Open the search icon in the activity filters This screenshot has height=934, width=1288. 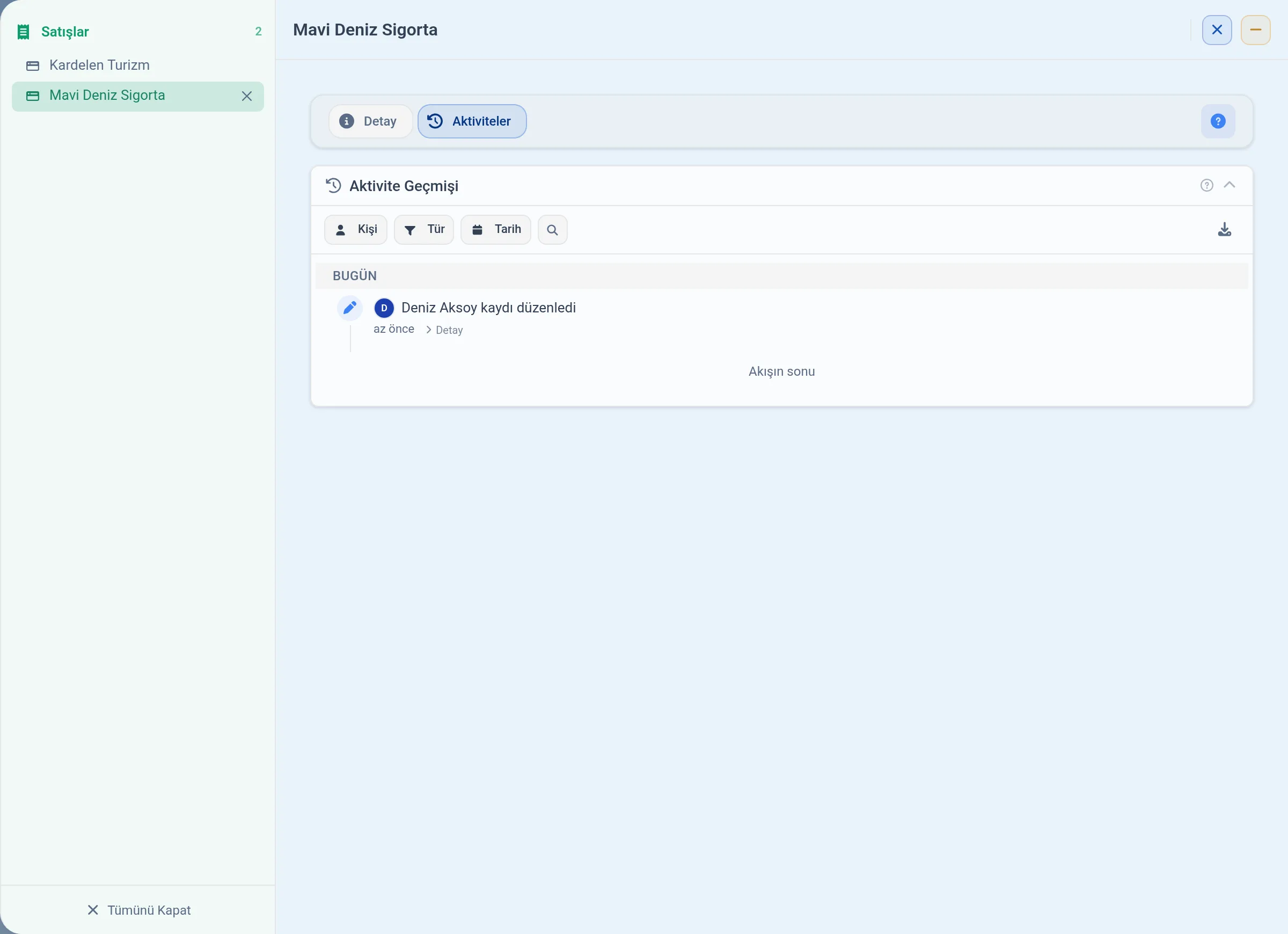coord(552,230)
